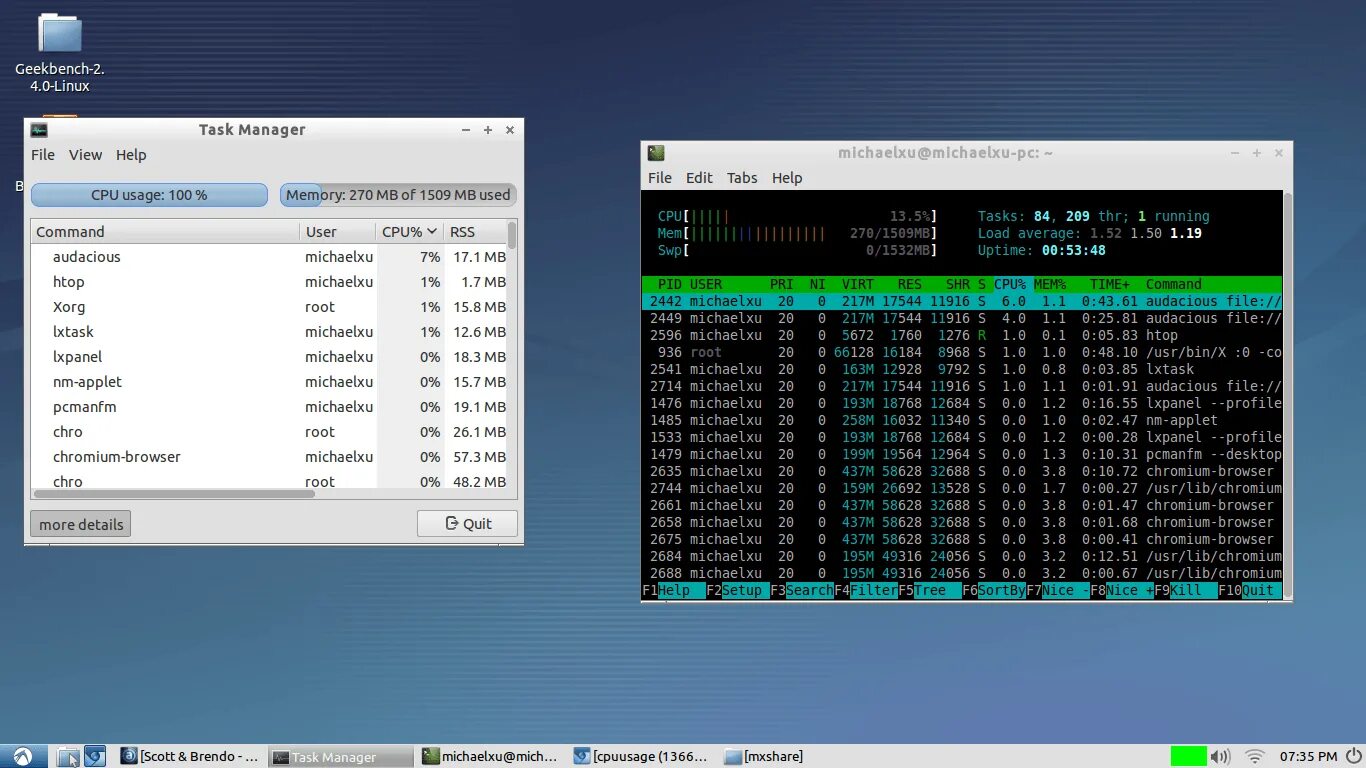Click F3 Search in htop footer
This screenshot has width=1366, height=768.
[x=802, y=590]
